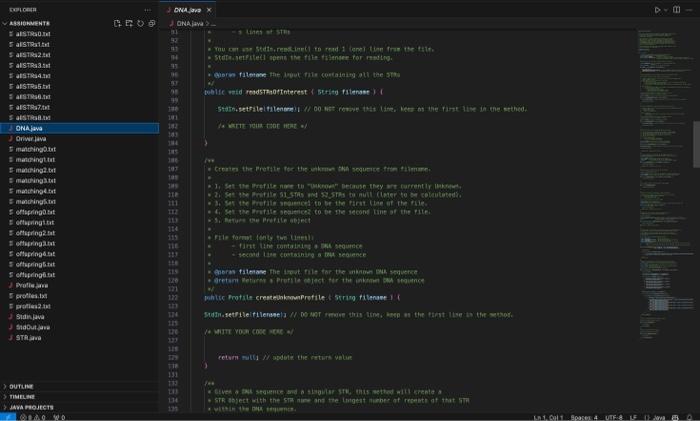Screen dimensions: 700x421
Task: Click line number 122 in the gutter
Action: click(x=173, y=297)
